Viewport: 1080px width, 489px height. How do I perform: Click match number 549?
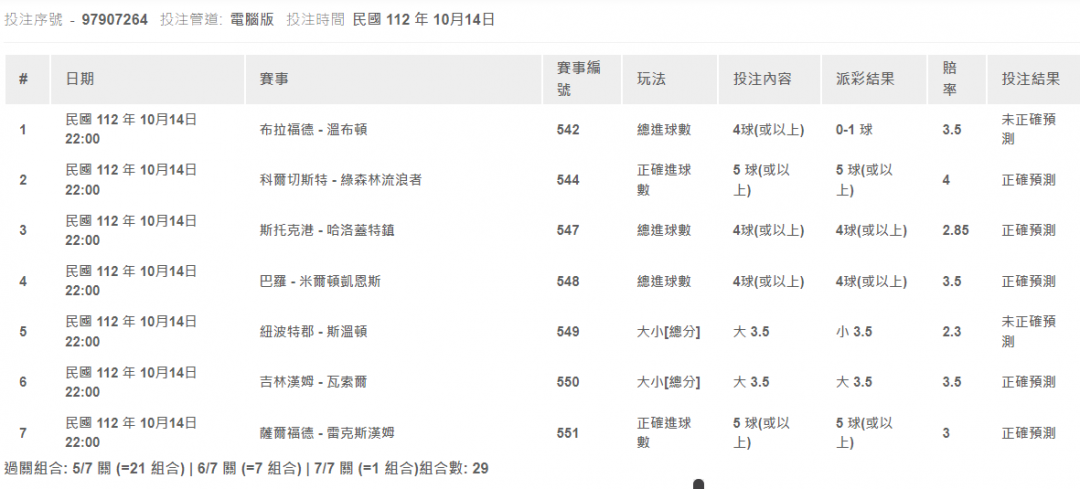(x=568, y=331)
